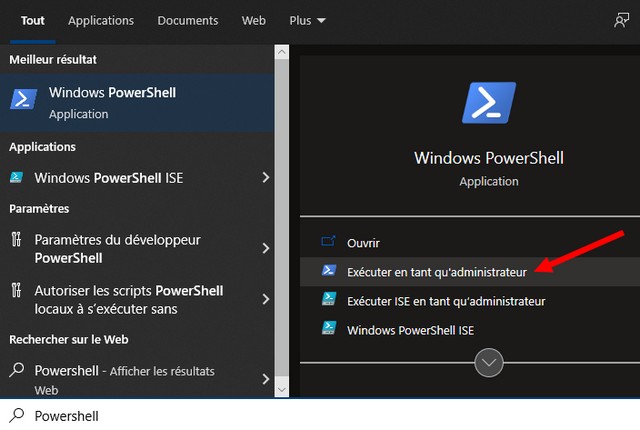640x430 pixels.
Task: Click the magnifier icon next to Powershell web result
Action: pyautogui.click(x=17, y=370)
